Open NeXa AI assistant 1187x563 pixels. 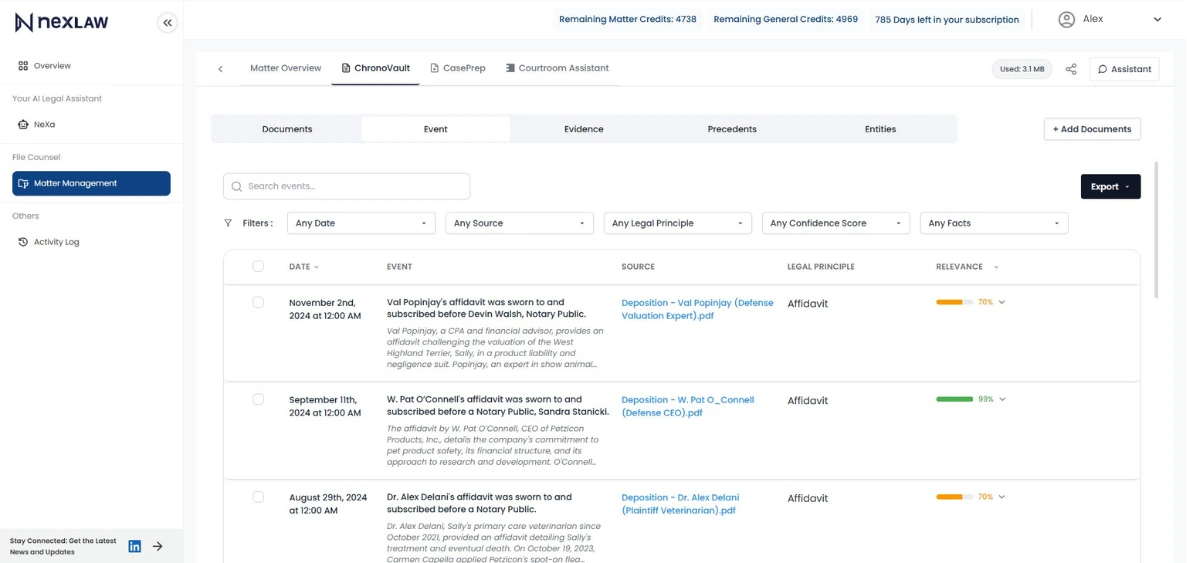(44, 124)
